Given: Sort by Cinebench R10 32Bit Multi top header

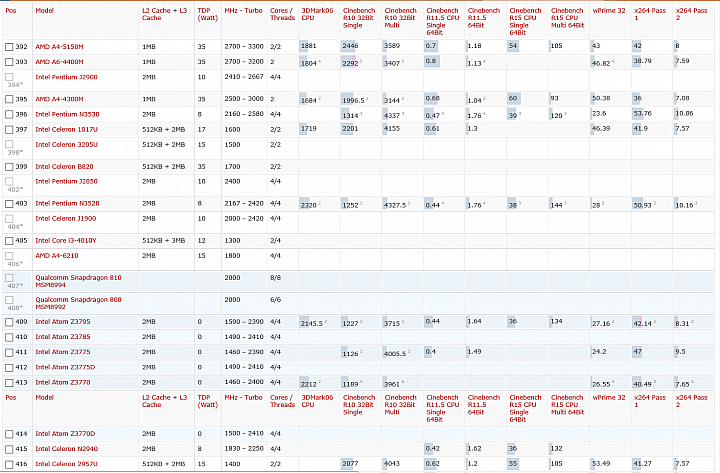Looking at the screenshot, I should click(x=400, y=18).
